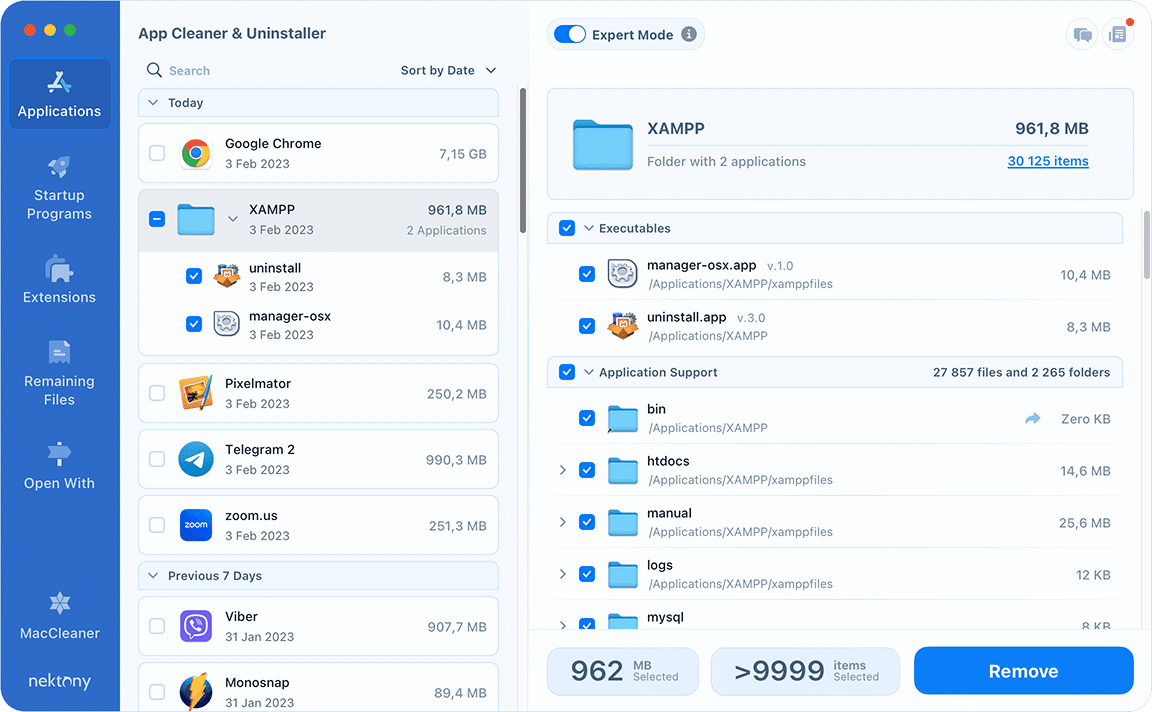The height and width of the screenshot is (712, 1152).
Task: Turn off the Expert Mode switch
Action: click(569, 34)
